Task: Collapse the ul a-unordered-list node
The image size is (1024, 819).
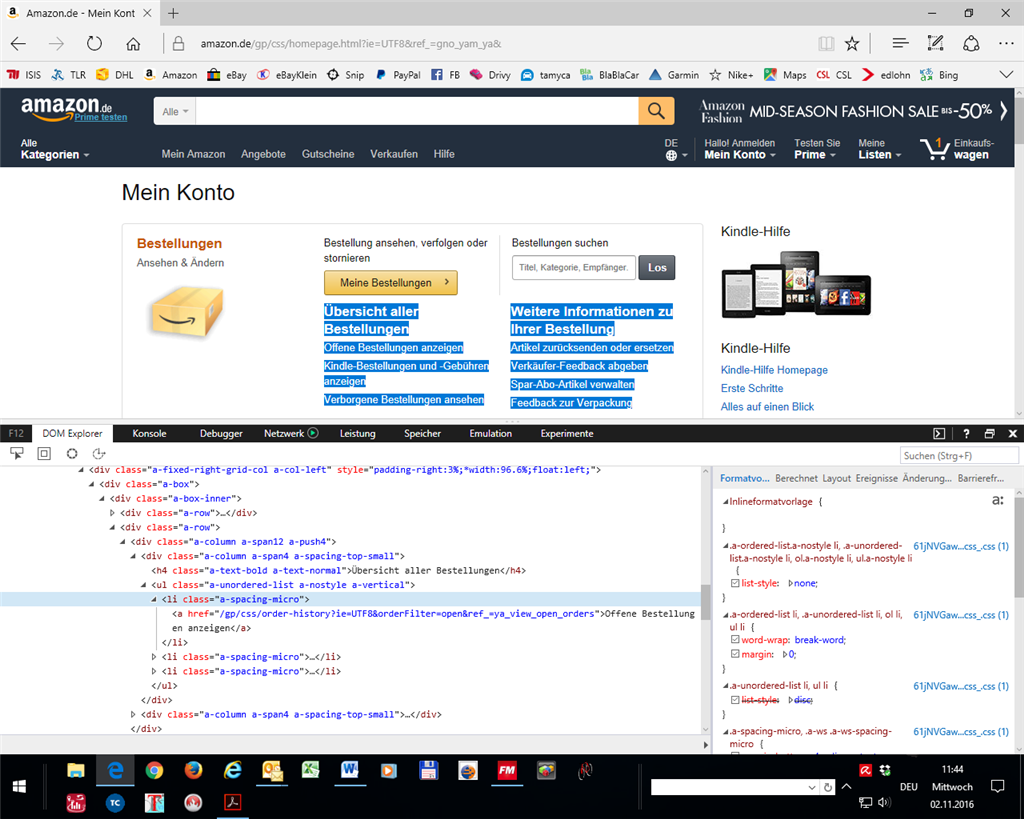Action: (144, 585)
